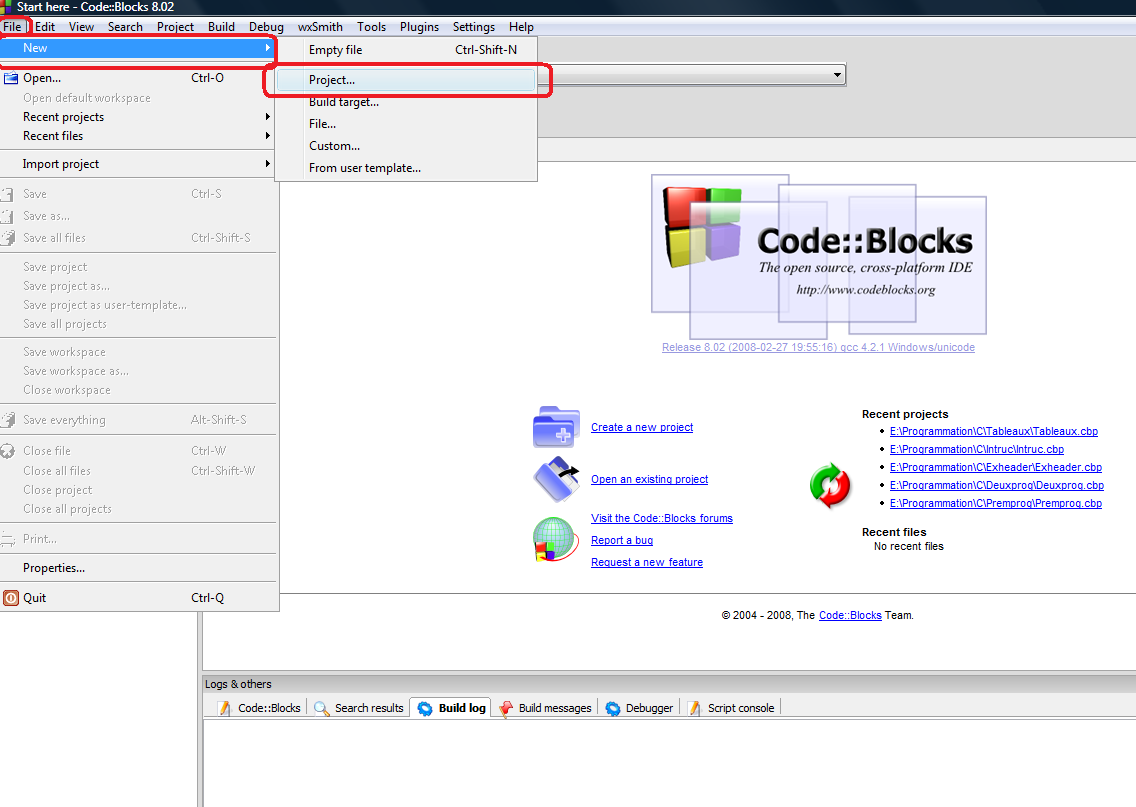Click the Release 8.02 version link
Viewport: 1136px width, 807px height.
click(818, 348)
